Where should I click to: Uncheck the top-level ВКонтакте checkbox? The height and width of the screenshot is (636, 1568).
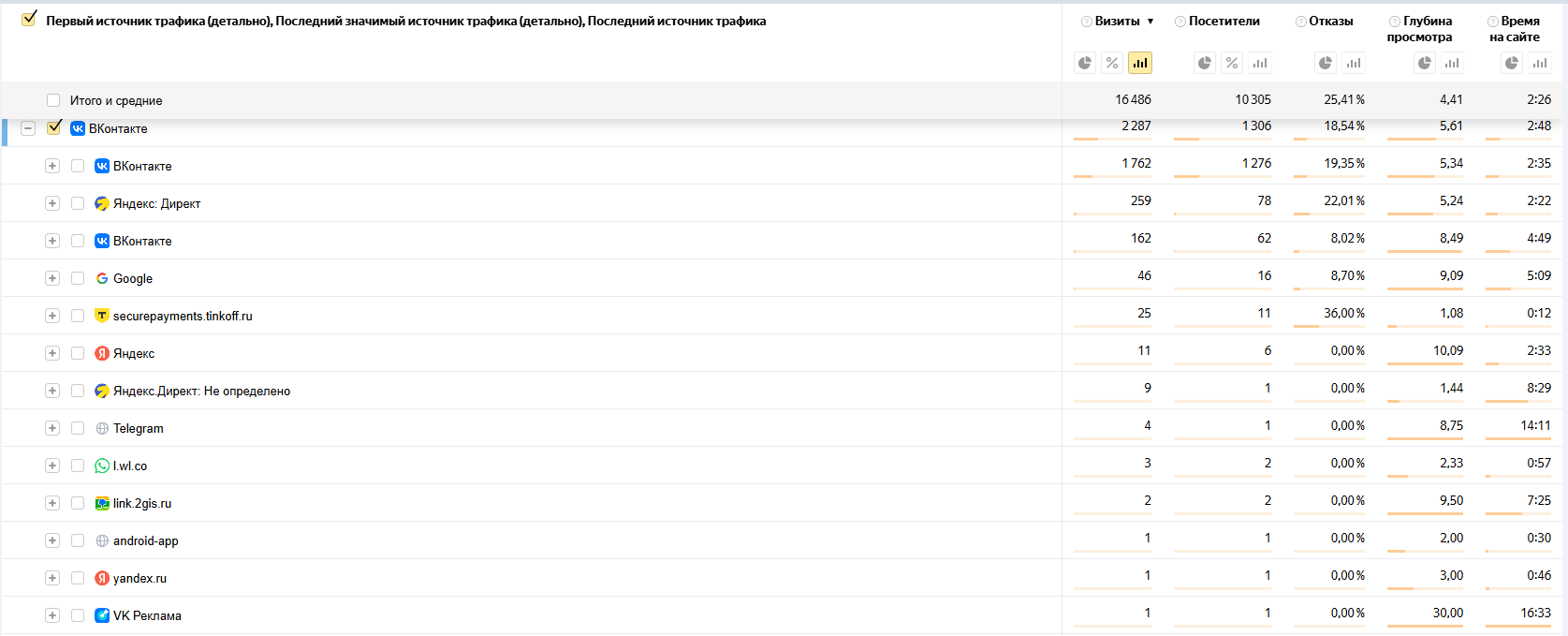(54, 127)
